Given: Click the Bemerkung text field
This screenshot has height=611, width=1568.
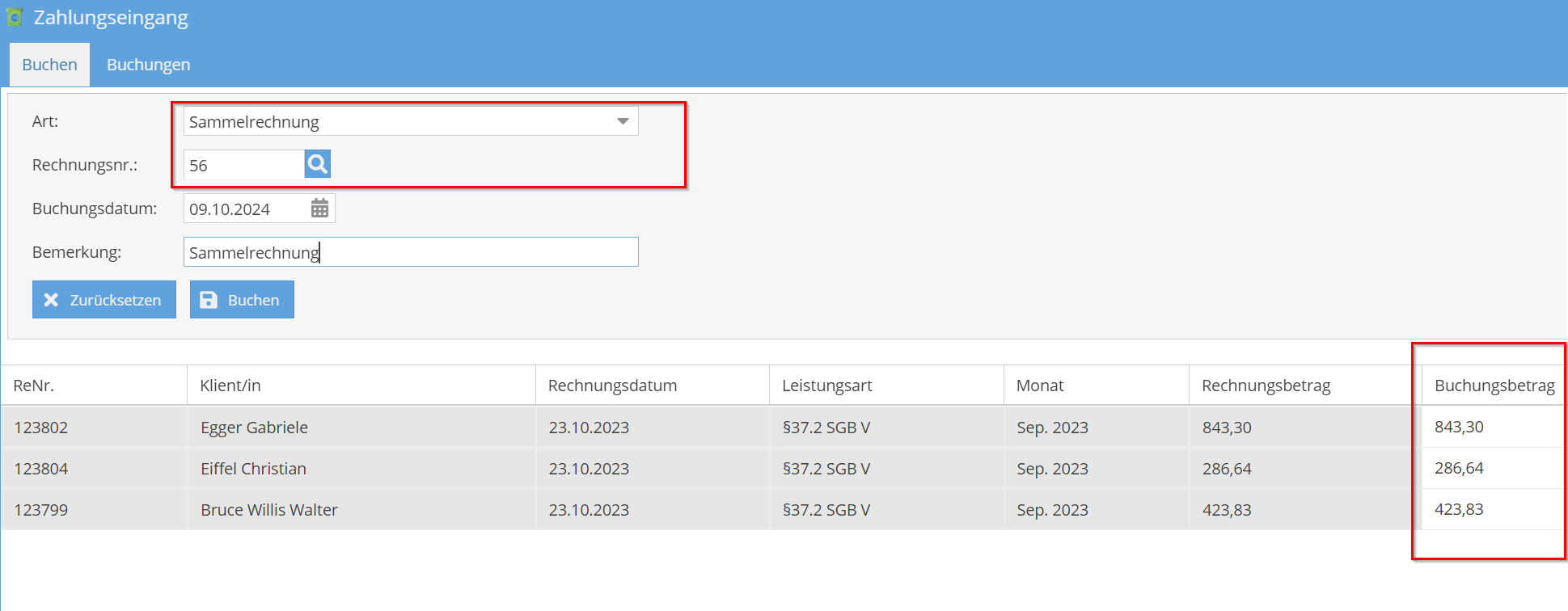Looking at the screenshot, I should pyautogui.click(x=411, y=252).
